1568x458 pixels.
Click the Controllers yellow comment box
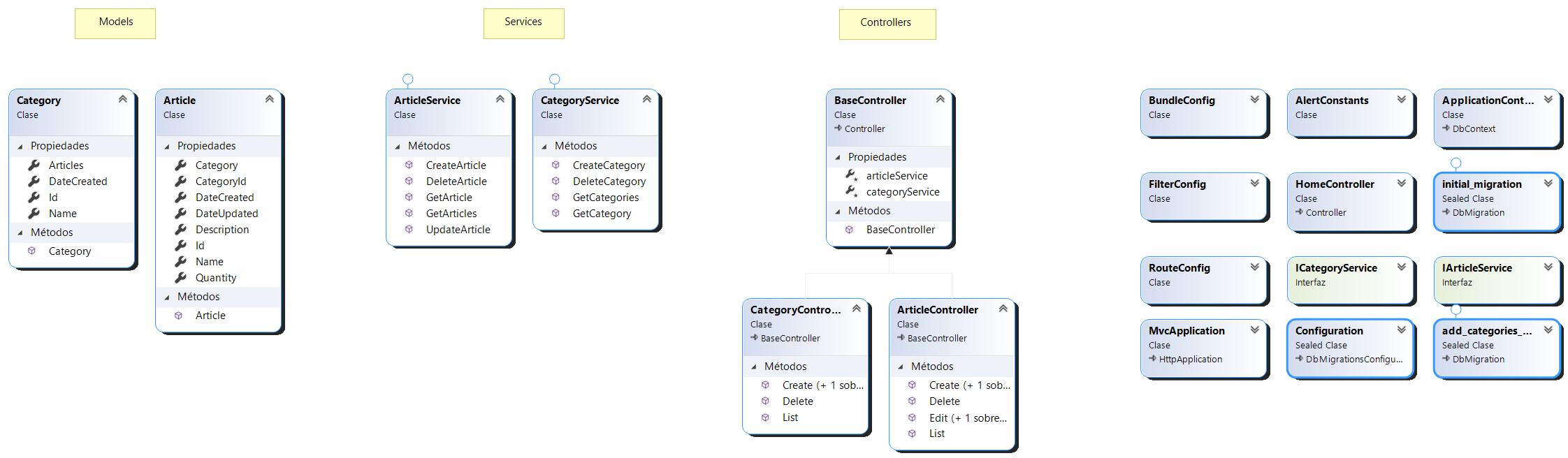pyautogui.click(x=887, y=24)
